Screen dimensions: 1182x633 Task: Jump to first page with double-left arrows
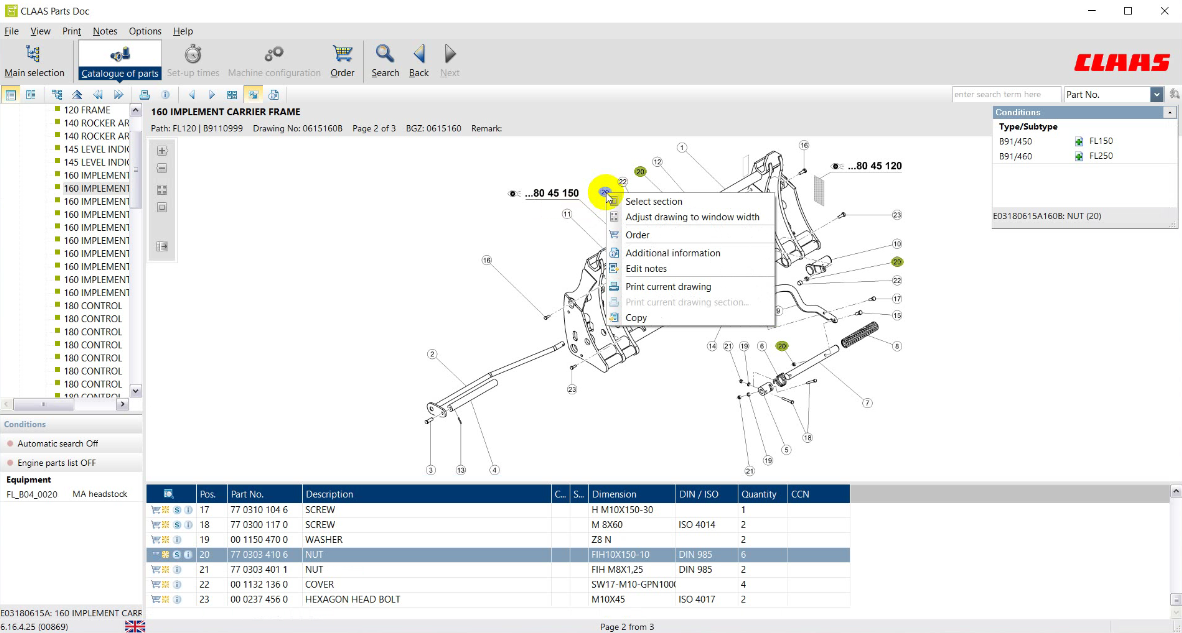[98, 95]
